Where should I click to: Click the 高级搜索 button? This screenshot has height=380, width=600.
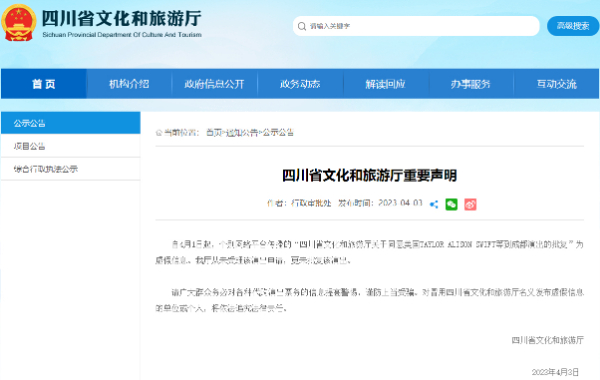point(573,26)
